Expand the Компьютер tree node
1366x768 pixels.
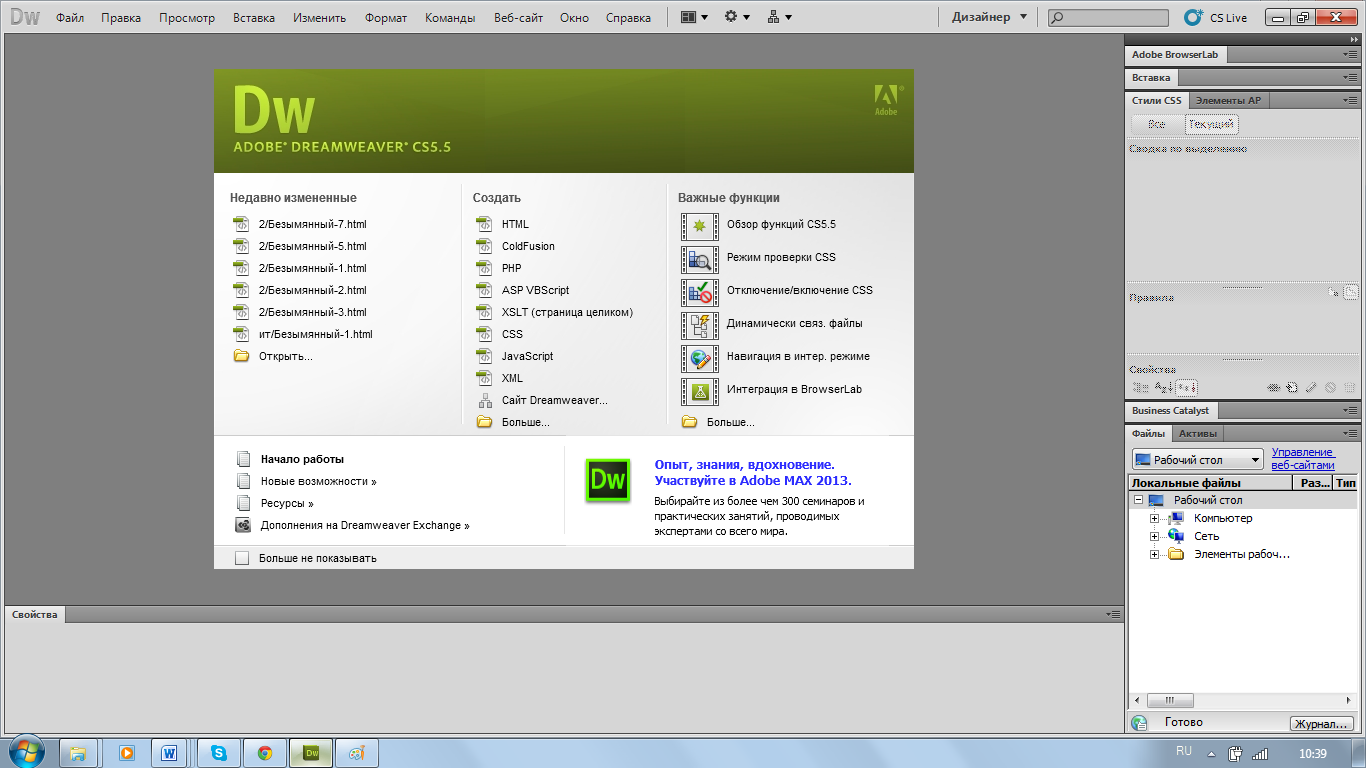coord(1154,518)
